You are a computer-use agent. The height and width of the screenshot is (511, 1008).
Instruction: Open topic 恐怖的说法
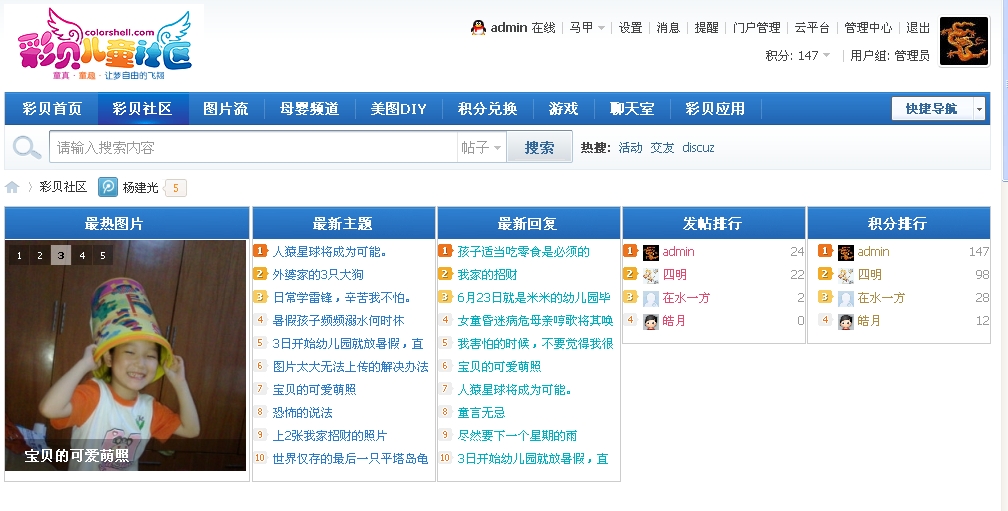(302, 413)
